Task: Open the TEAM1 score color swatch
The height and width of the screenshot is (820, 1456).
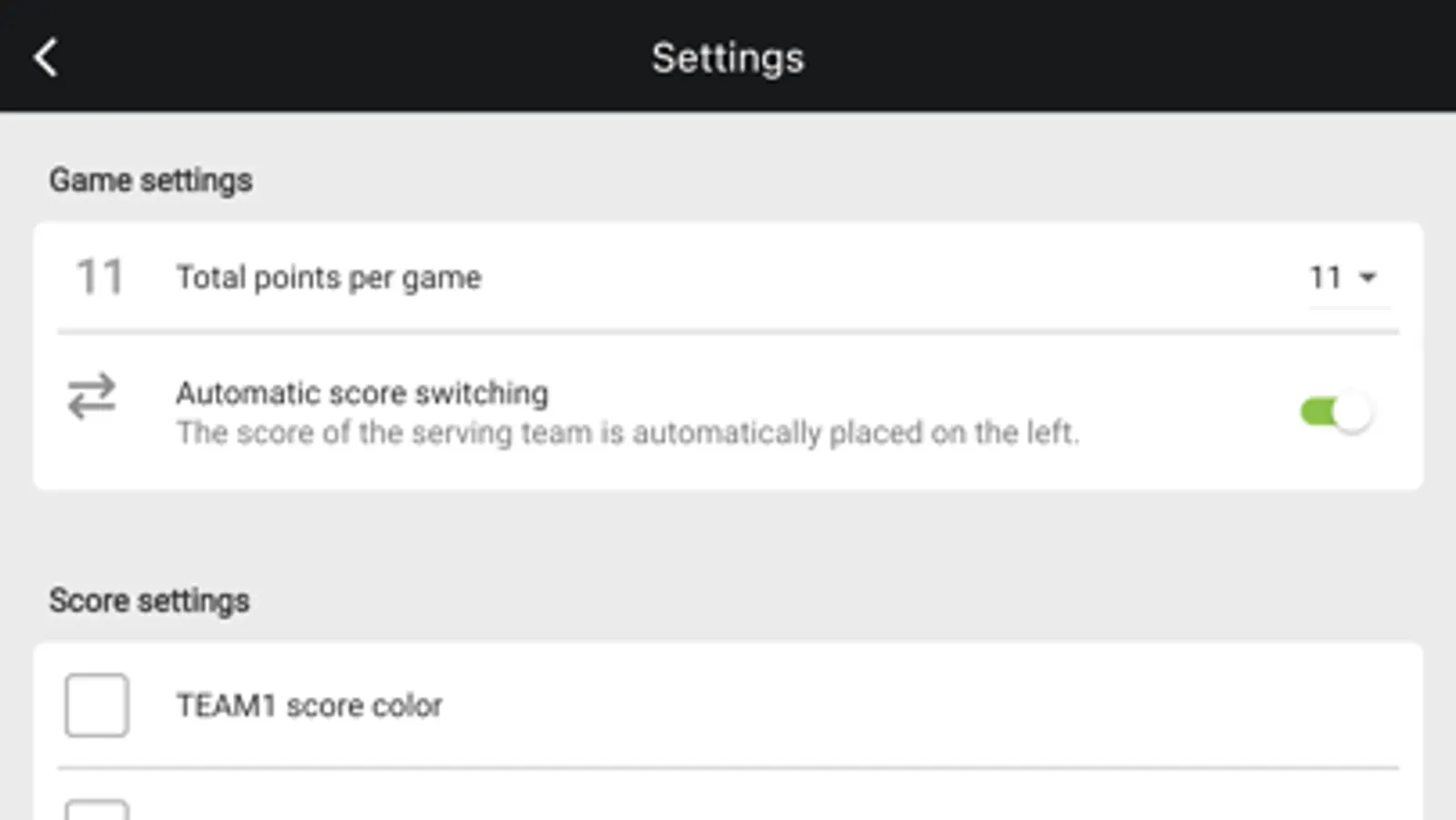Action: pyautogui.click(x=97, y=705)
